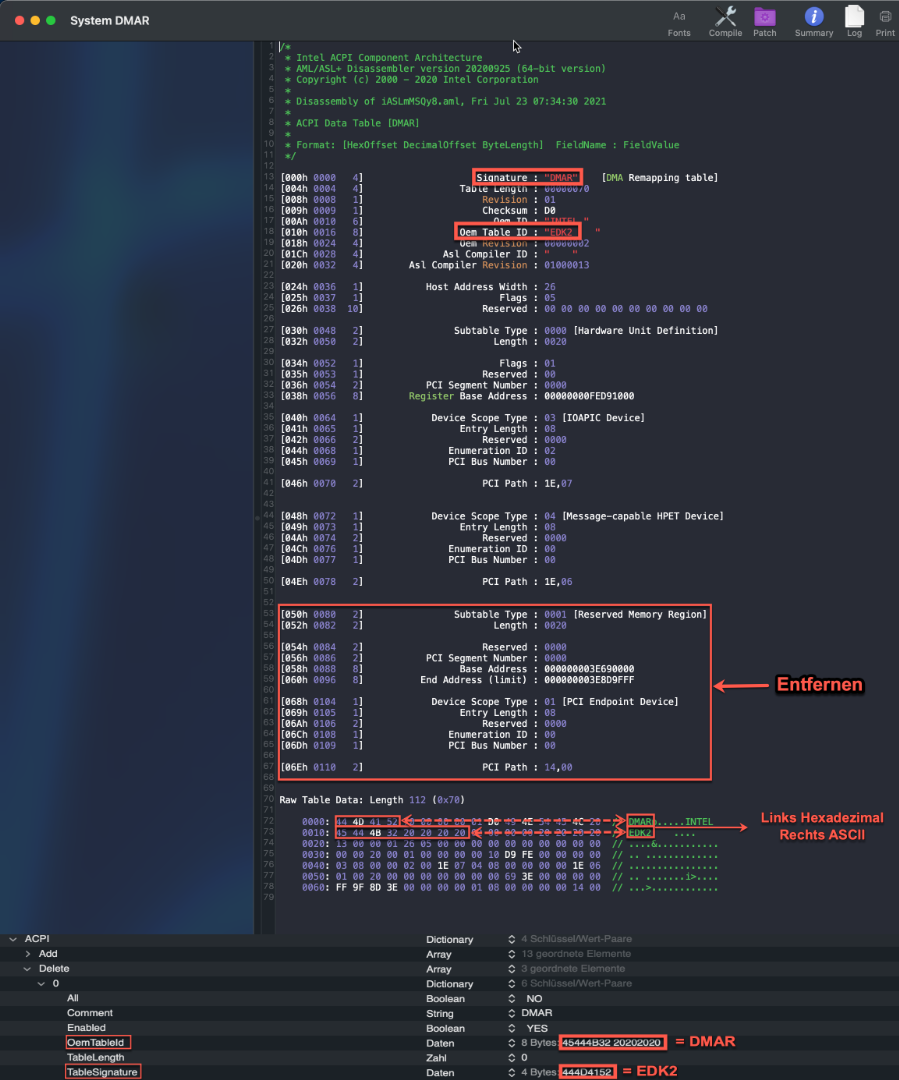This screenshot has width=899, height=1080.
Task: Edit the OemTableId bytes 45444B32 20202020
Action: coord(612,1043)
